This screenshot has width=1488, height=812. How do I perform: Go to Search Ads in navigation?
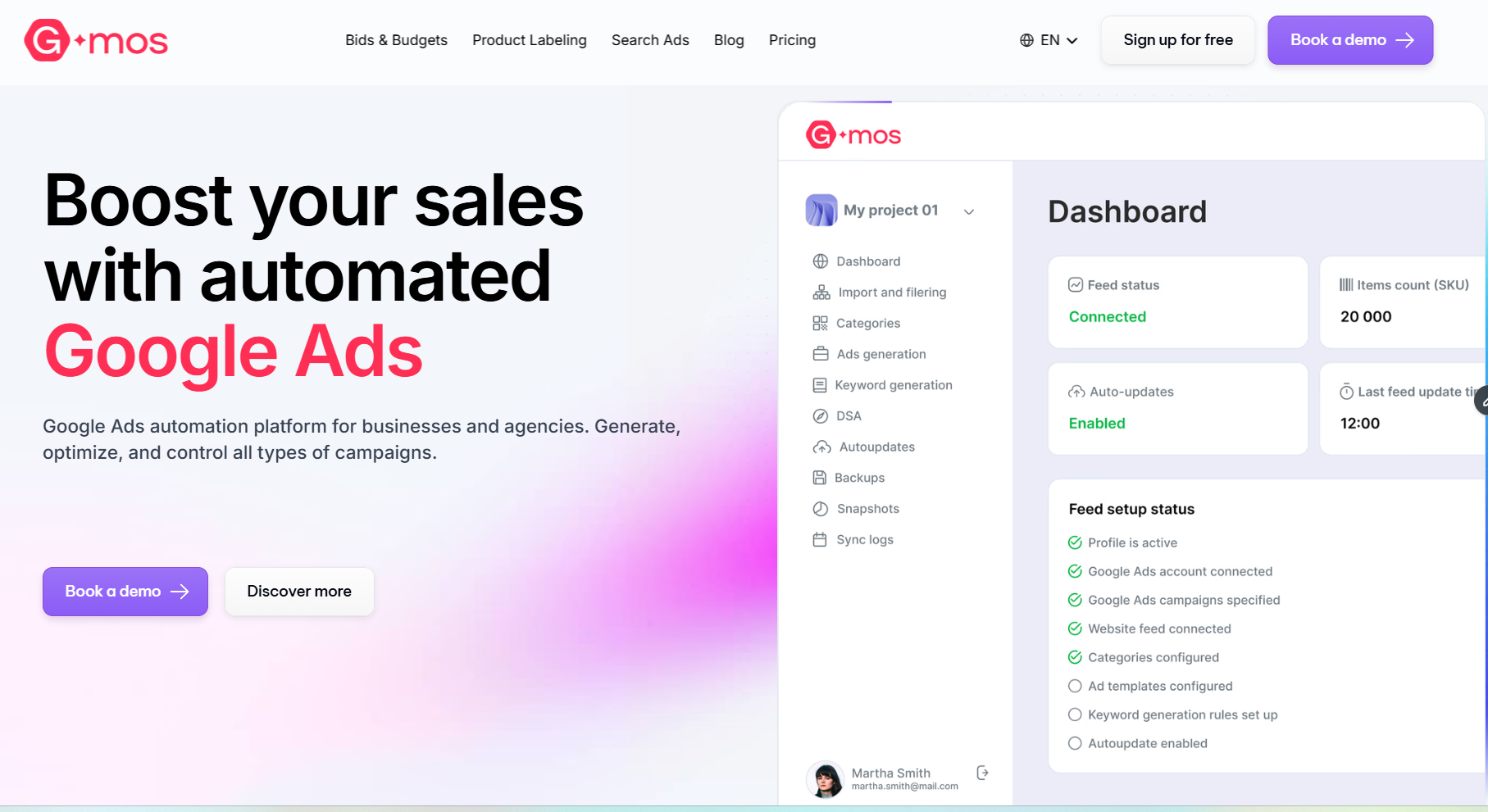(x=650, y=40)
